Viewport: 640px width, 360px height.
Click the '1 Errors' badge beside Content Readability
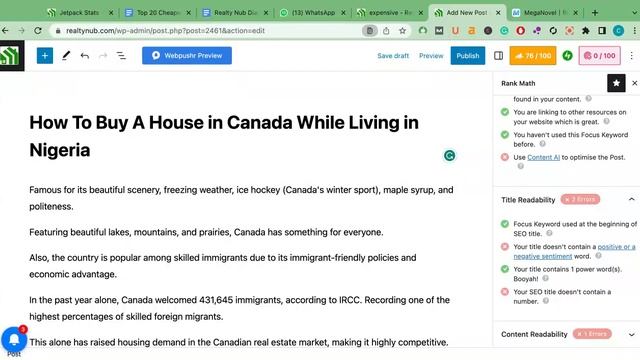point(592,334)
